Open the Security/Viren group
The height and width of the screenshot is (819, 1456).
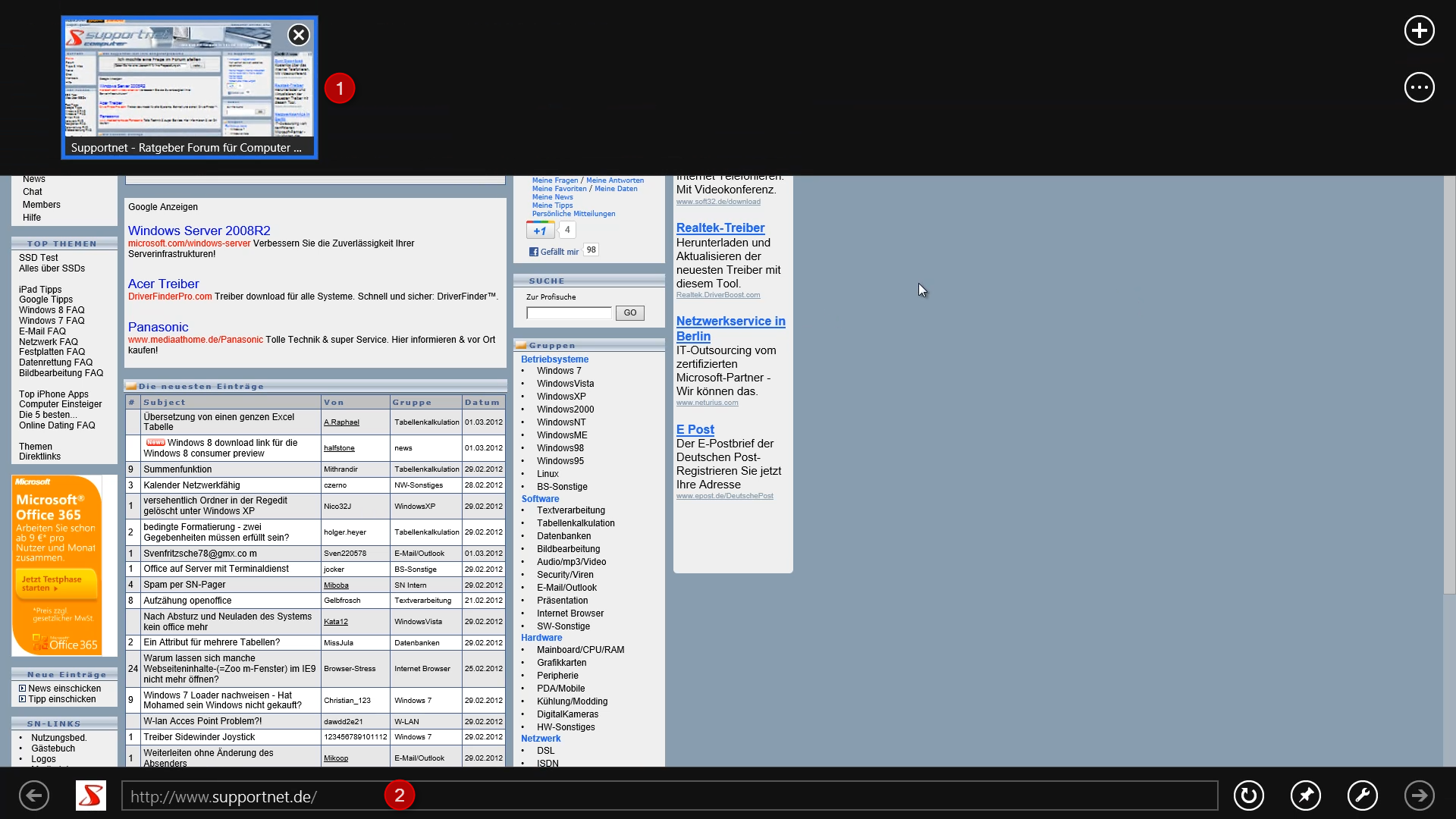pos(565,575)
